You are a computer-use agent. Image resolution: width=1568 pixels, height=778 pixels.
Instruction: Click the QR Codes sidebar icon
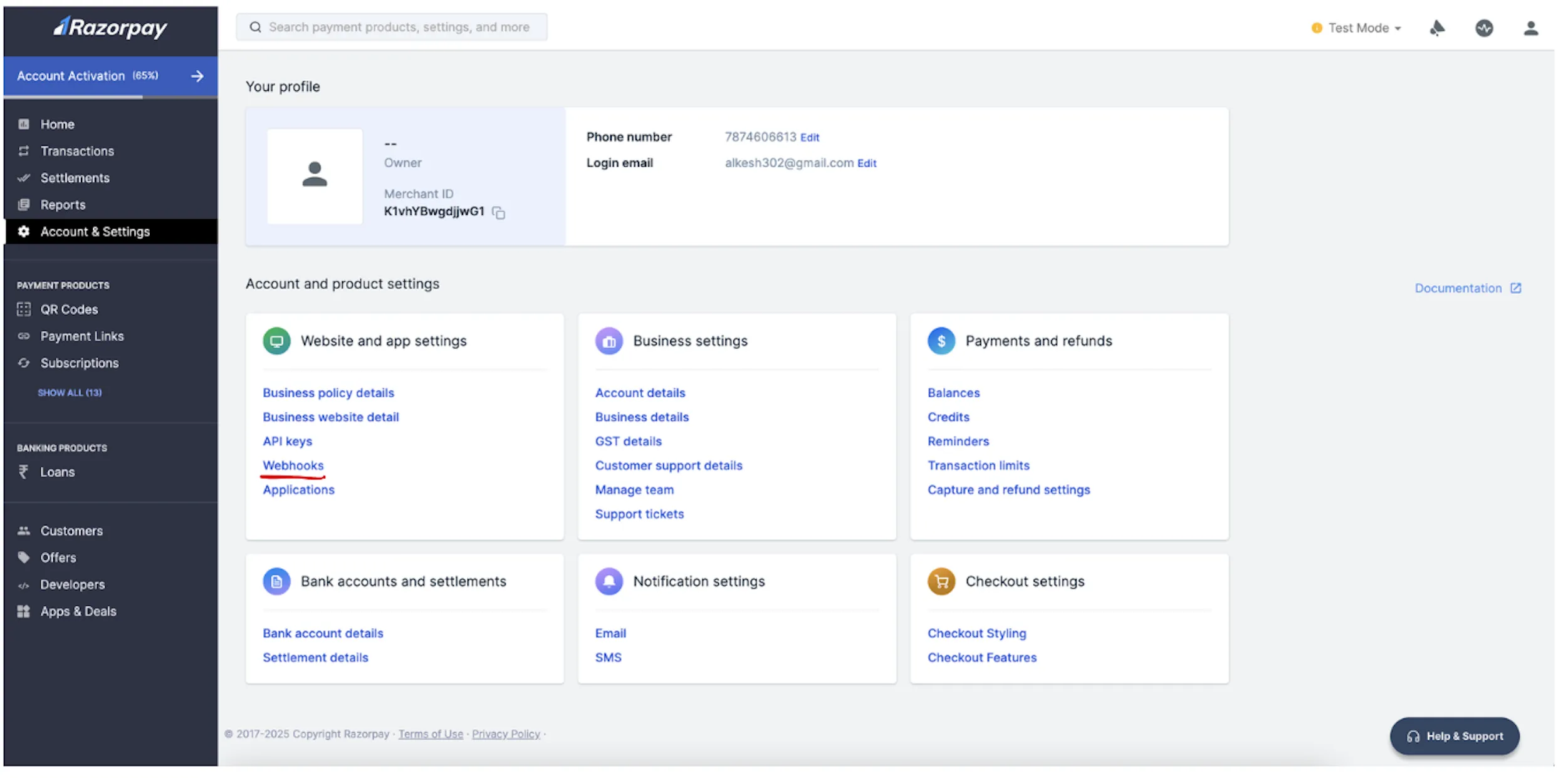click(24, 309)
